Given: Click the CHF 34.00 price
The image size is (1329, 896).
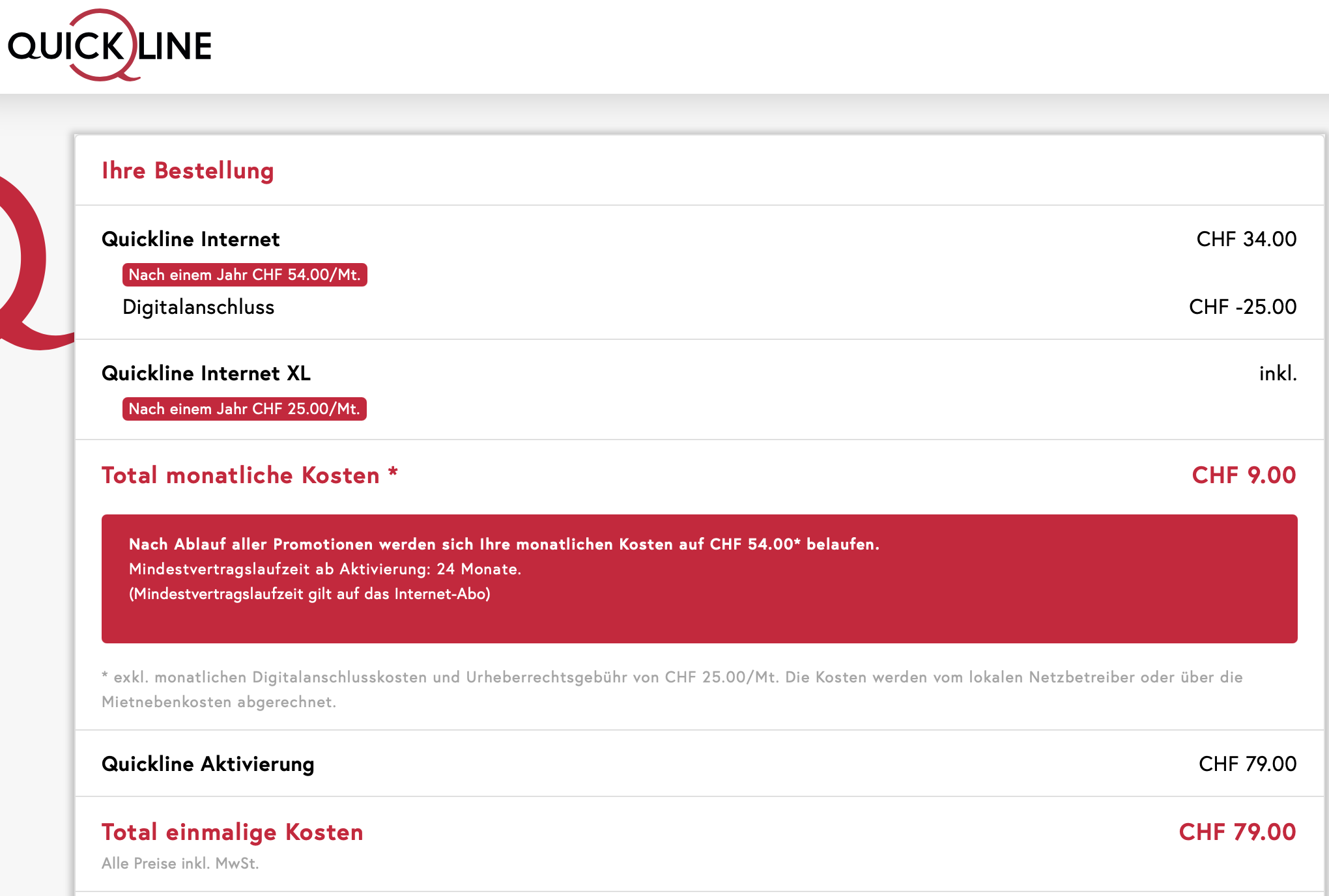Looking at the screenshot, I should tap(1246, 239).
